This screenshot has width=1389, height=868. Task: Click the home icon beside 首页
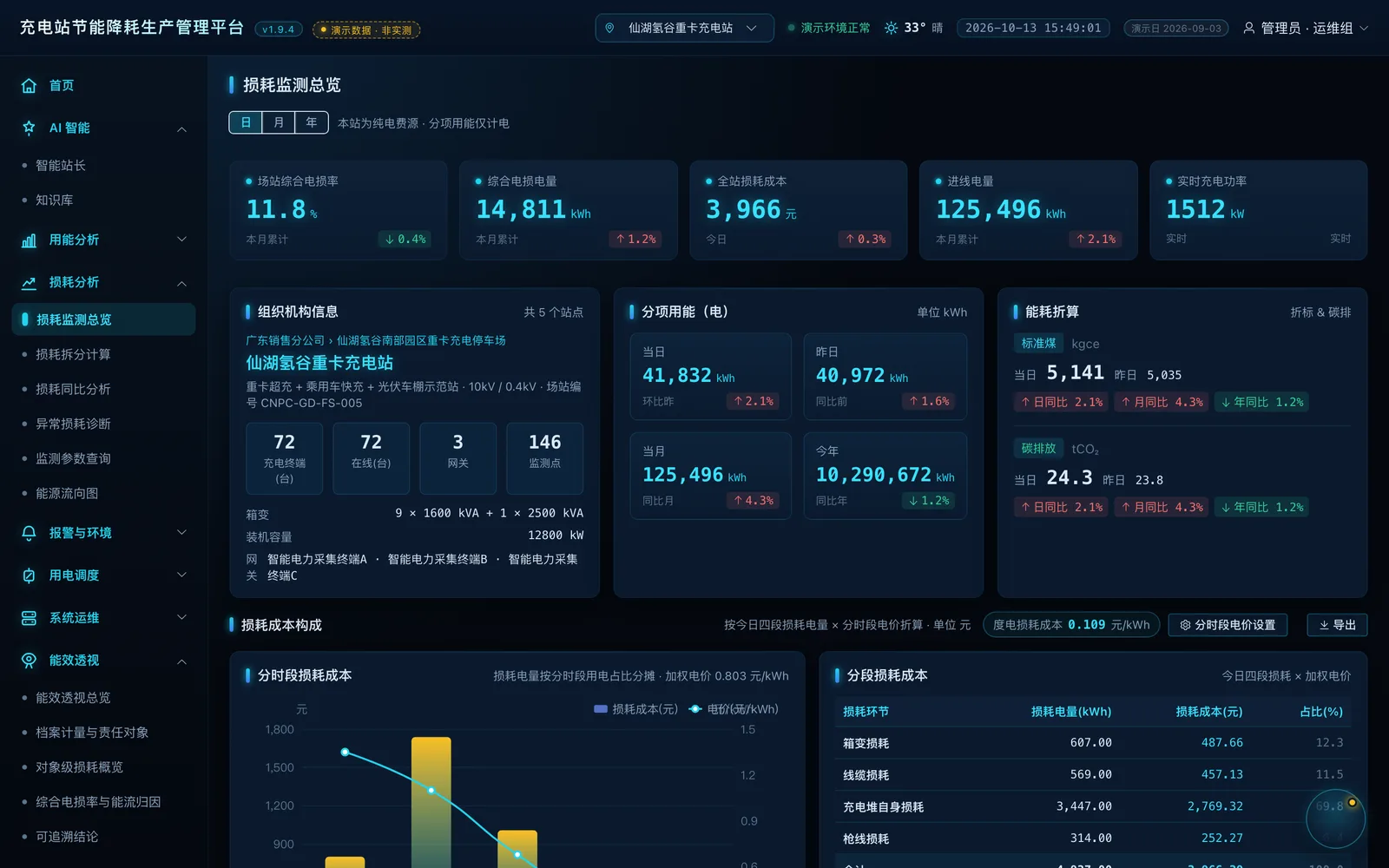(29, 86)
